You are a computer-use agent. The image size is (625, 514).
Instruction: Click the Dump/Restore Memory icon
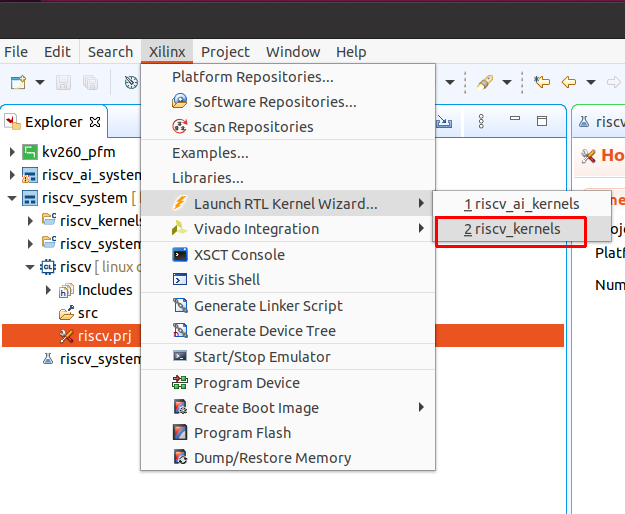coord(180,457)
